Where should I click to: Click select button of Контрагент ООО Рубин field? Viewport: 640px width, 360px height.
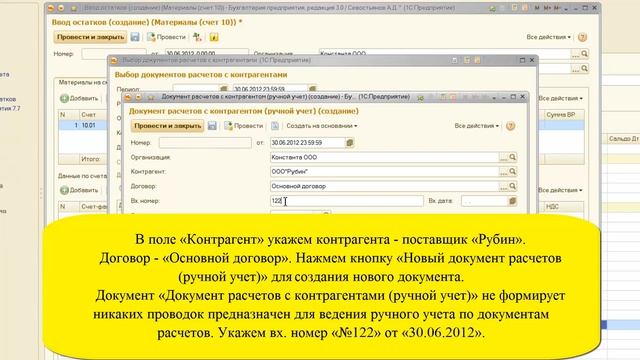[504, 171]
